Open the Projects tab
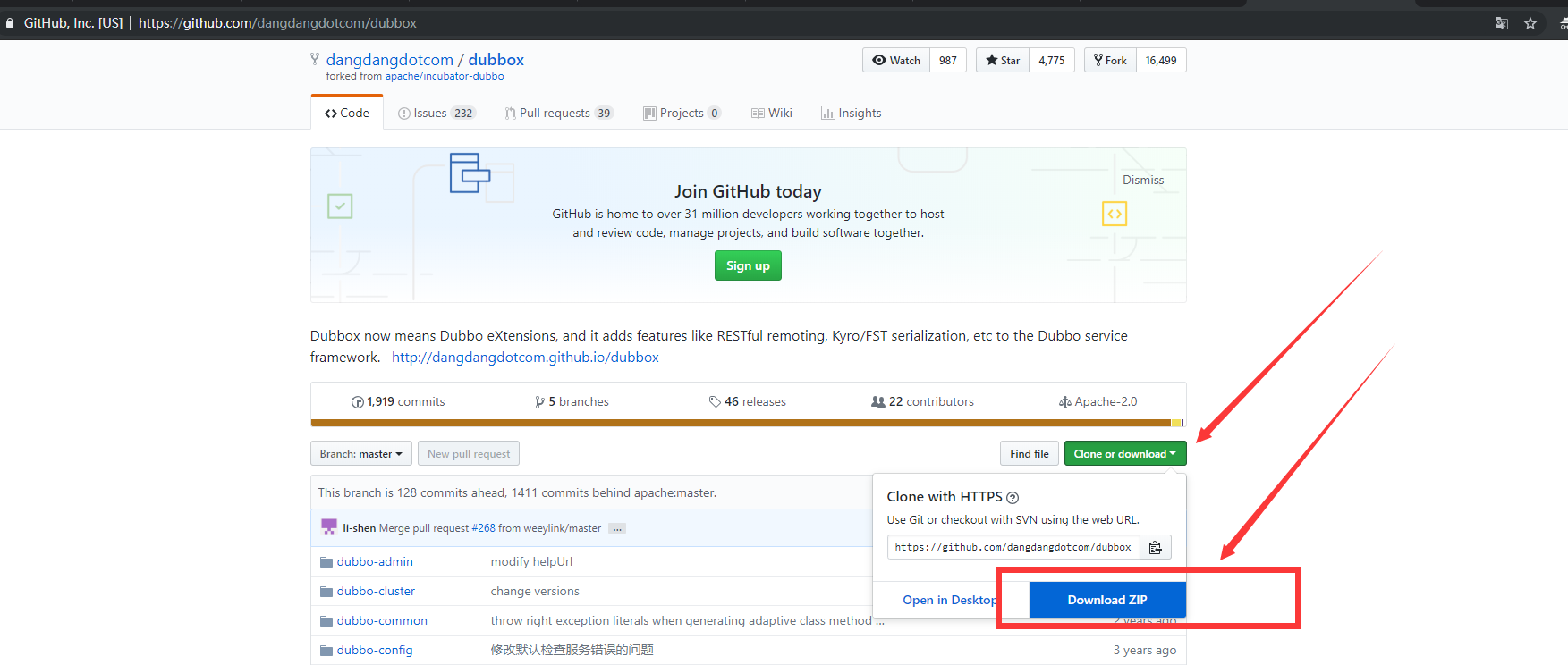The height and width of the screenshot is (665, 1568). click(682, 113)
